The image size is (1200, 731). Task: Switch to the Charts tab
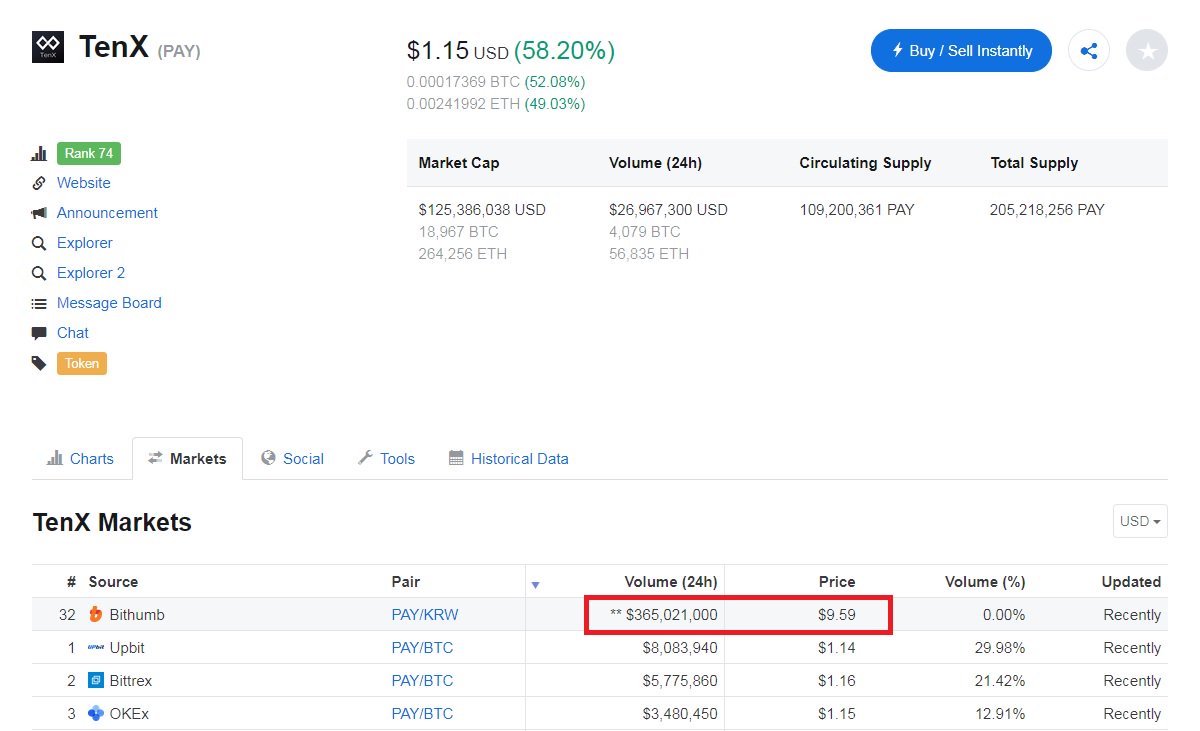tap(81, 459)
